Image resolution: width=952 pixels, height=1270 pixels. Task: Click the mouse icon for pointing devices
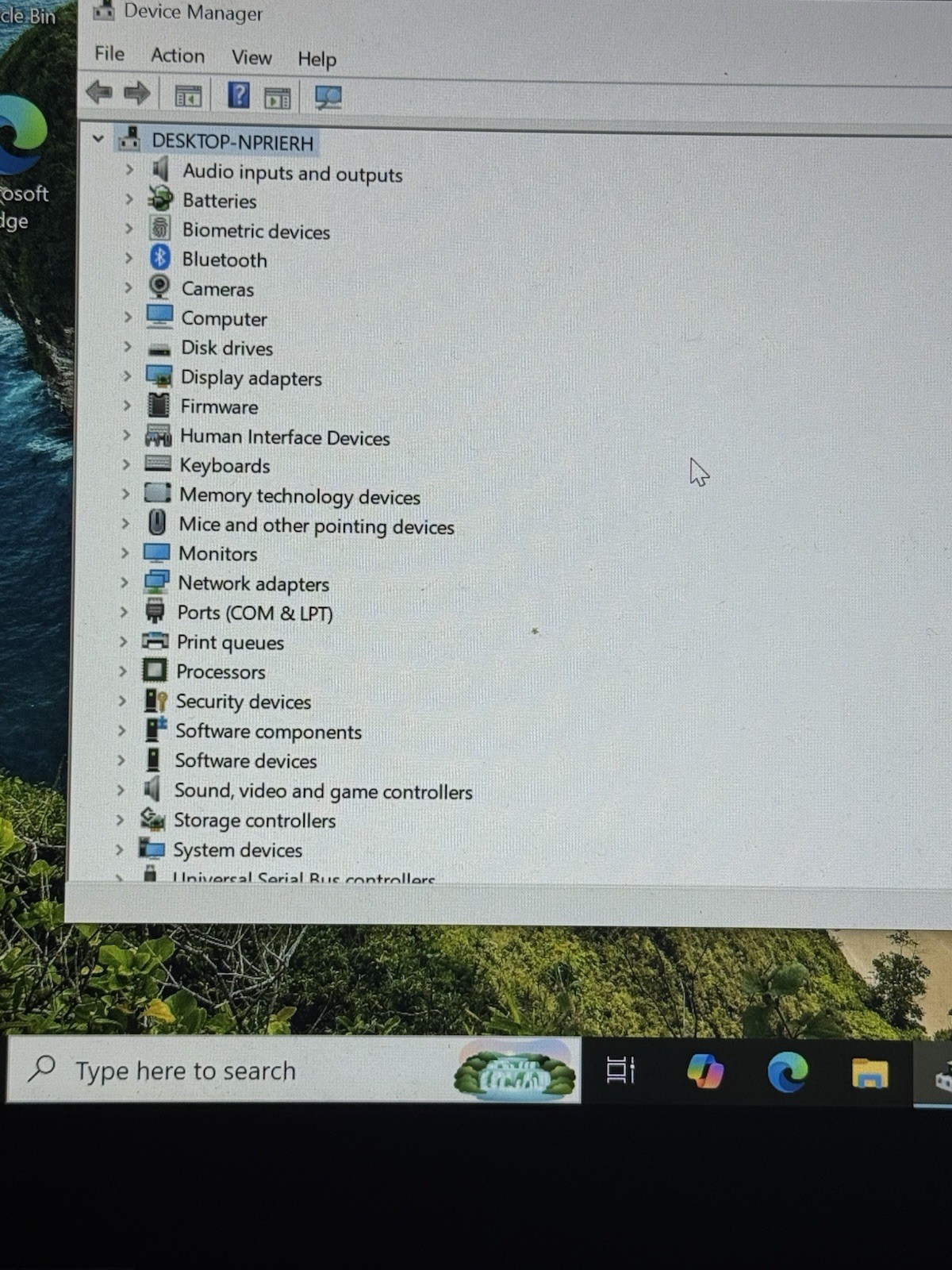157,522
